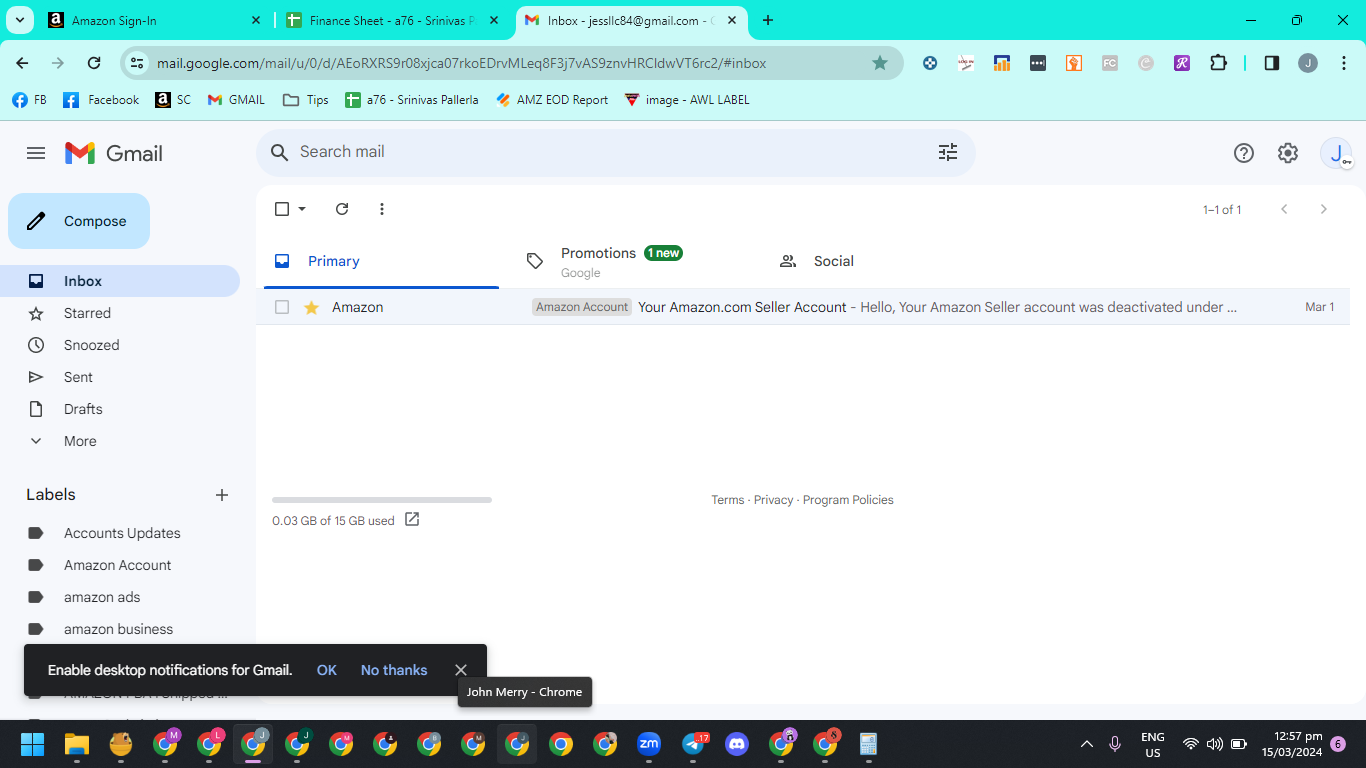Open the Facebook bookmark
The height and width of the screenshot is (768, 1366).
pos(101,100)
